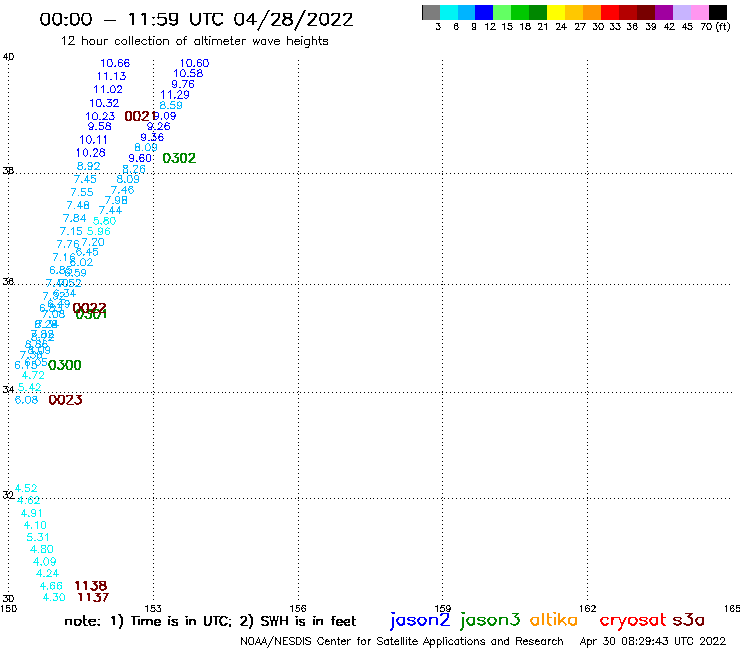Pick the yellow 21-24 ft legend swatch
Screen dimensions: 740x650
click(x=556, y=12)
